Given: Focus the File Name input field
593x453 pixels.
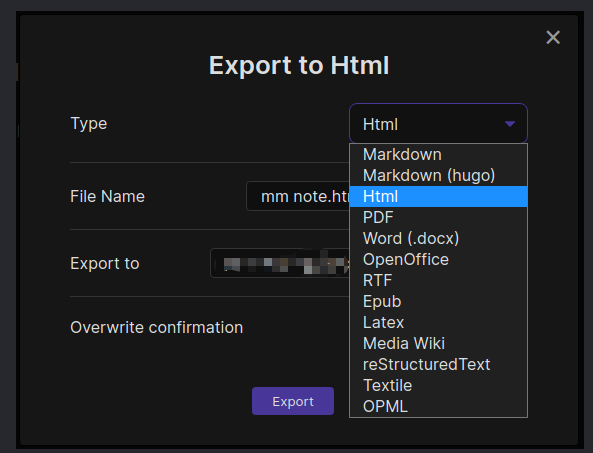Looking at the screenshot, I should click(x=298, y=196).
